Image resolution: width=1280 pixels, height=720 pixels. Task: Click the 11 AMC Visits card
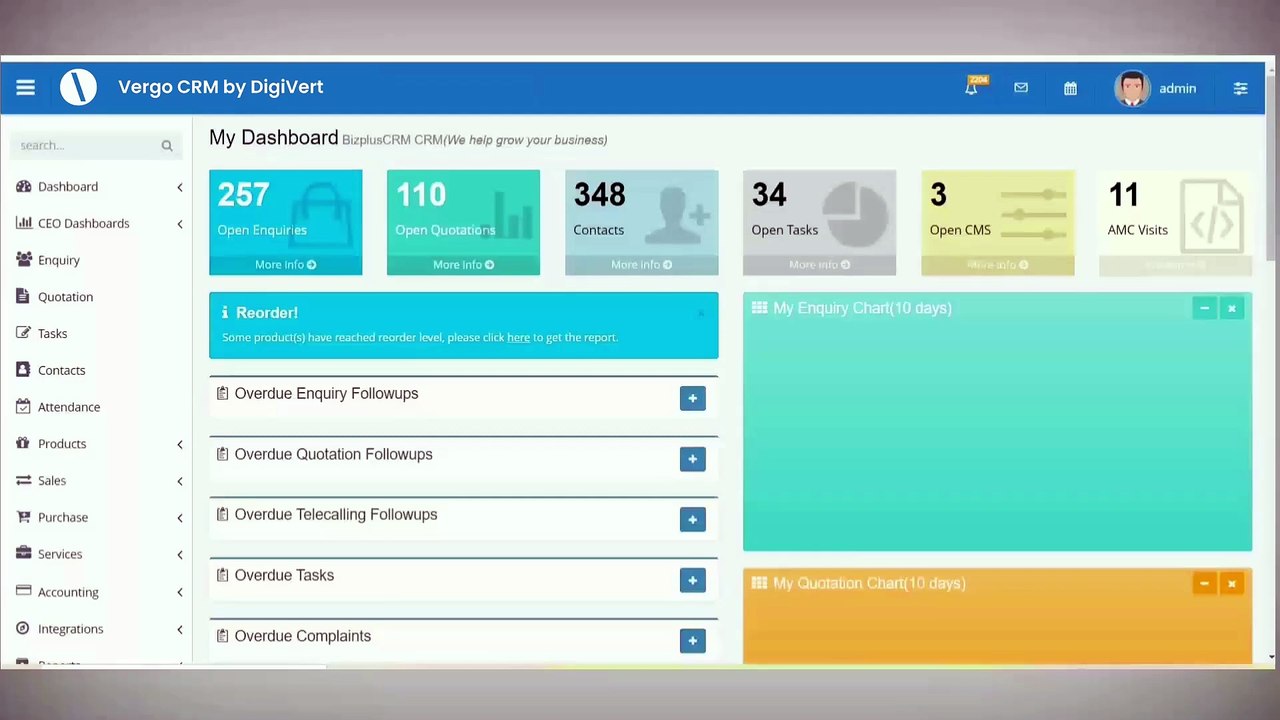[x=1175, y=222]
